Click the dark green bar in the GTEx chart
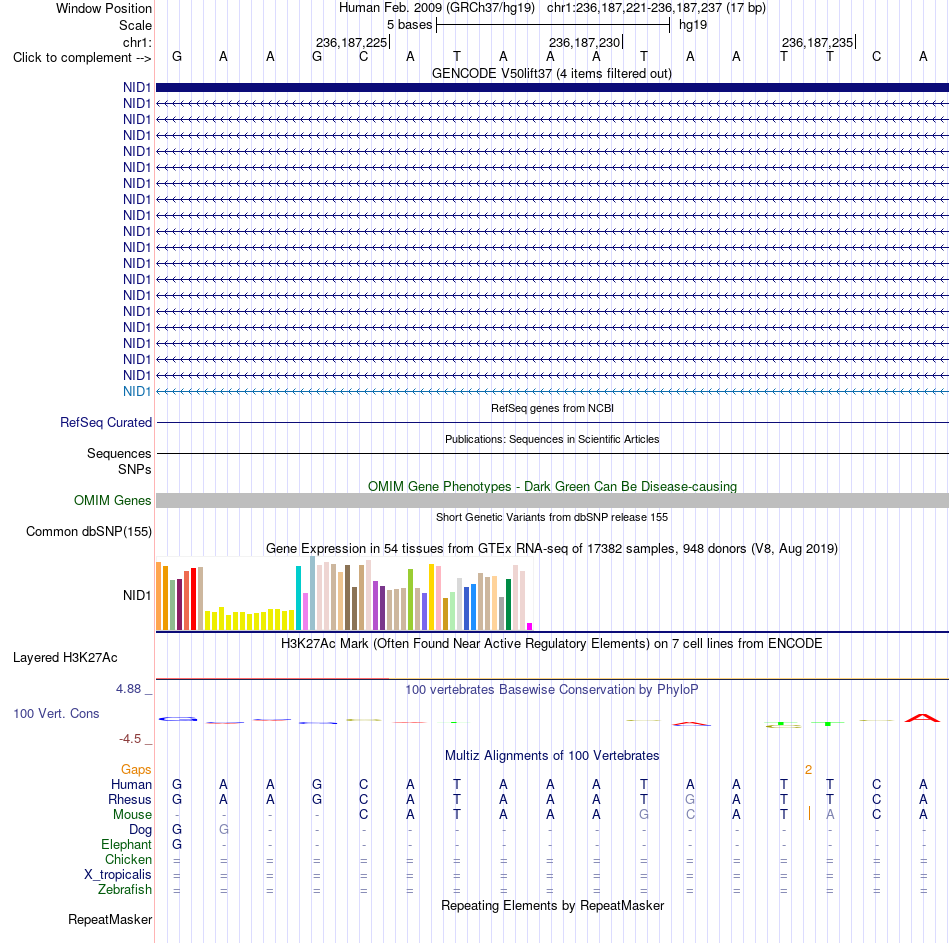950x943 pixels. 508,605
